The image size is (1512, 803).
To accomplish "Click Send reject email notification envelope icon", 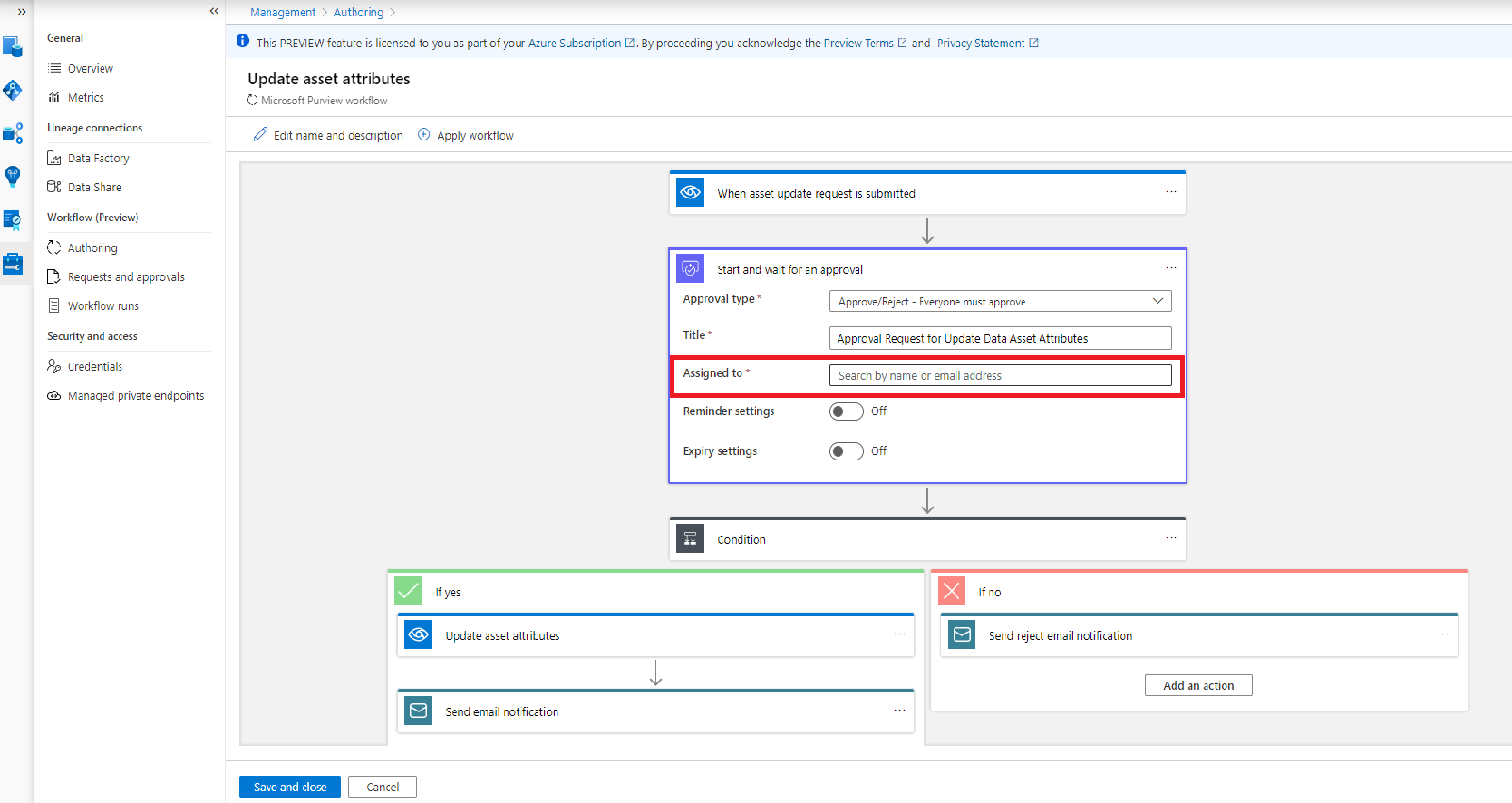I will [x=962, y=634].
